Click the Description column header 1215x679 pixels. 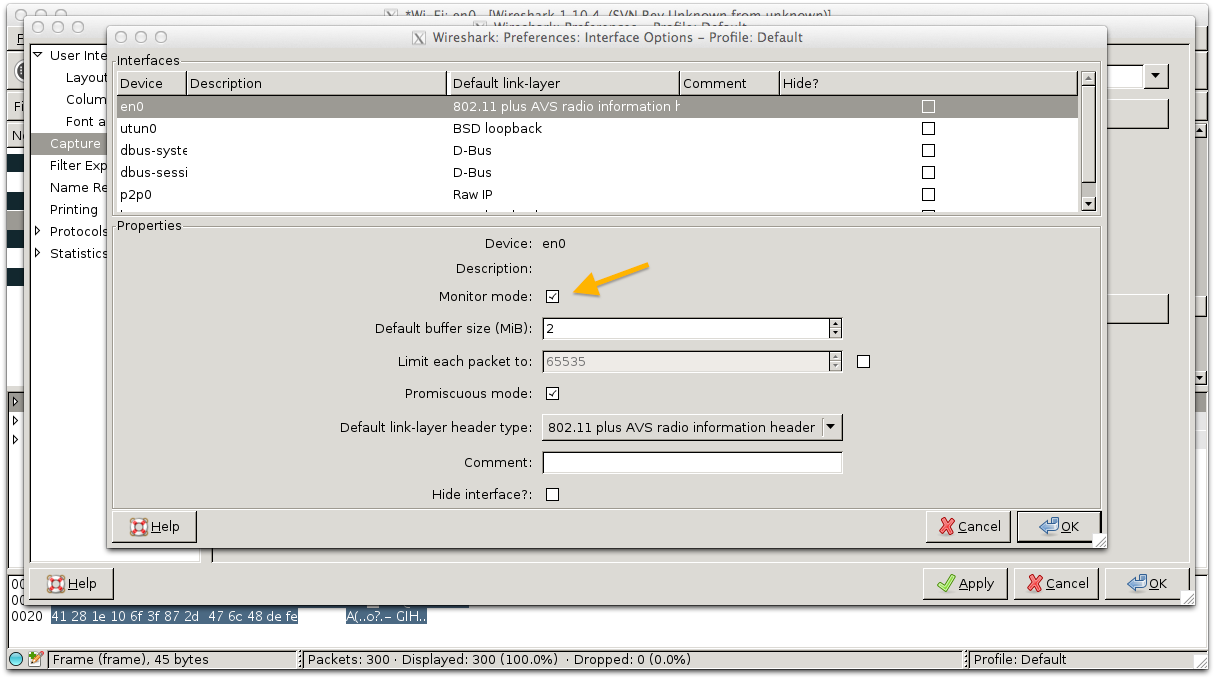316,83
